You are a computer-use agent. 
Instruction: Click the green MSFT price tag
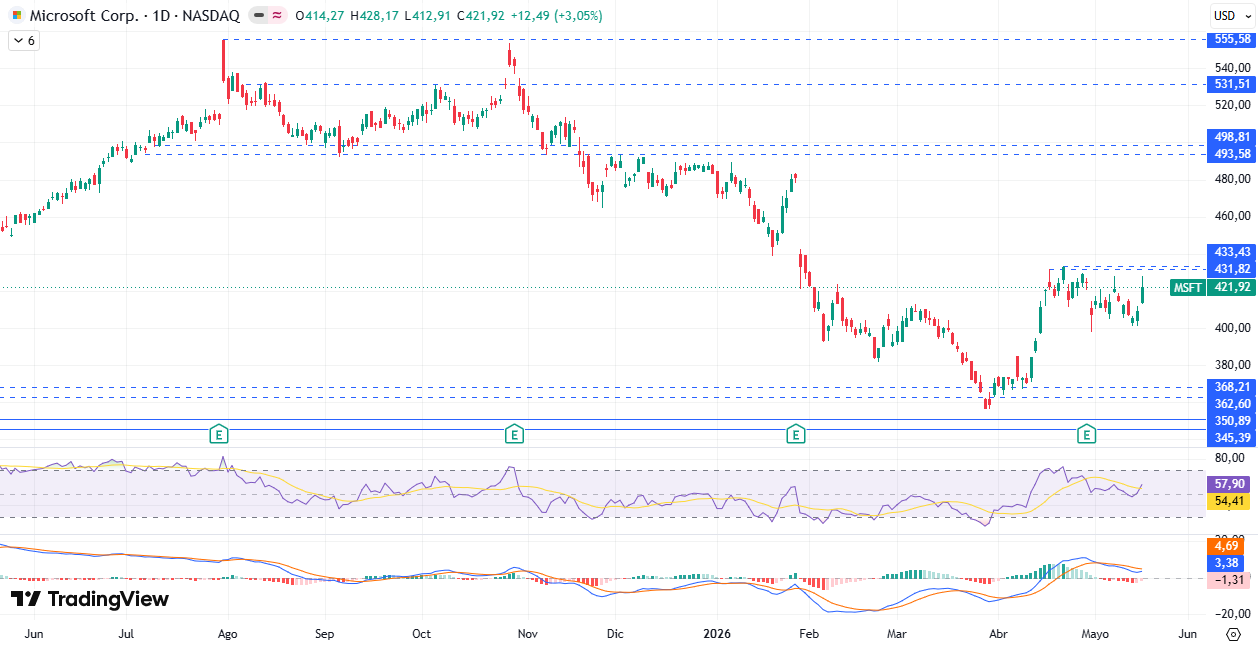point(1188,287)
